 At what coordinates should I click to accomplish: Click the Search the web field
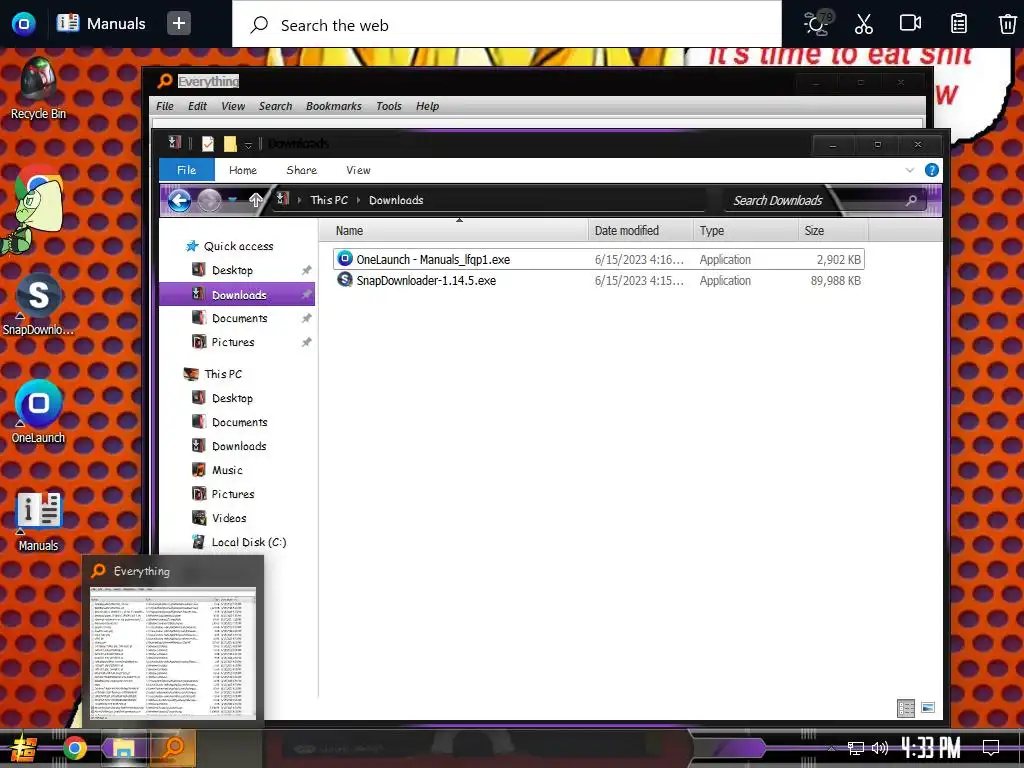click(x=507, y=25)
